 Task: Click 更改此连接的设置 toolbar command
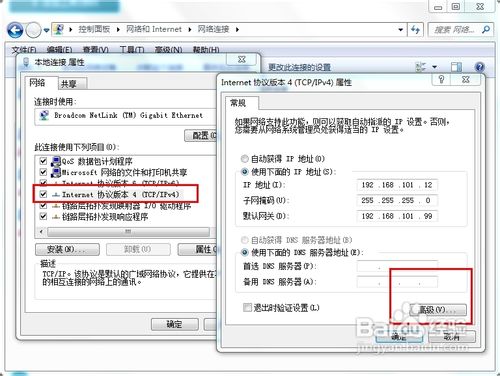click(299, 67)
